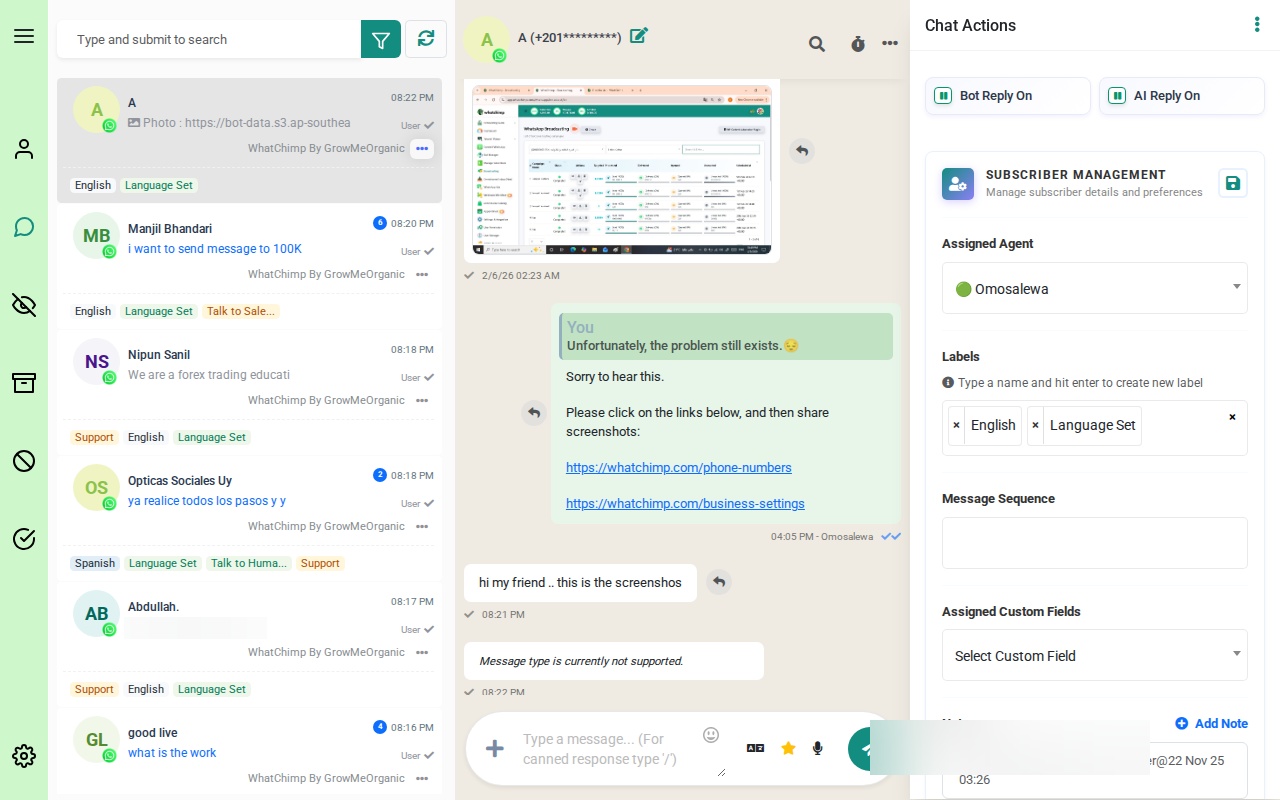Click the translate icon in message bar
Screen dimensions: 1280x800
(x=755, y=748)
